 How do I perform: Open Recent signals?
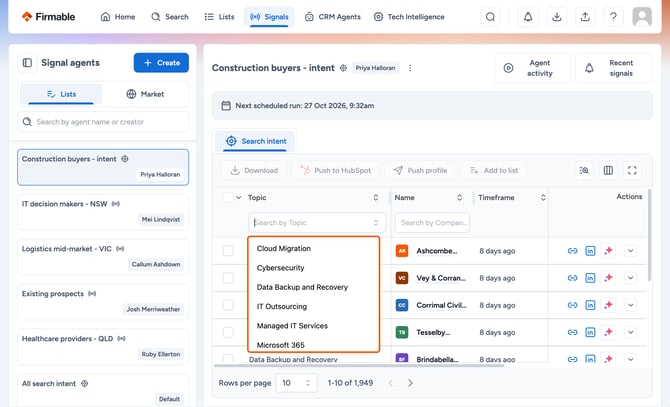(614, 68)
